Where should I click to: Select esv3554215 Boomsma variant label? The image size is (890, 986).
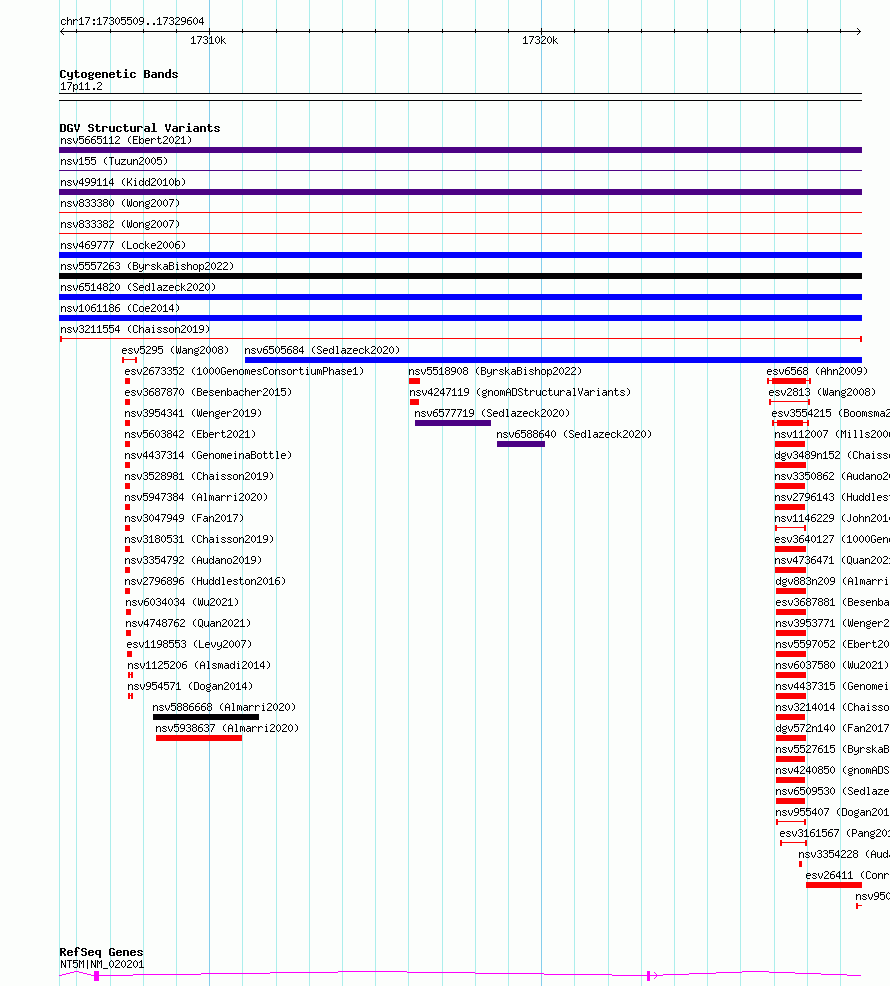click(x=830, y=413)
